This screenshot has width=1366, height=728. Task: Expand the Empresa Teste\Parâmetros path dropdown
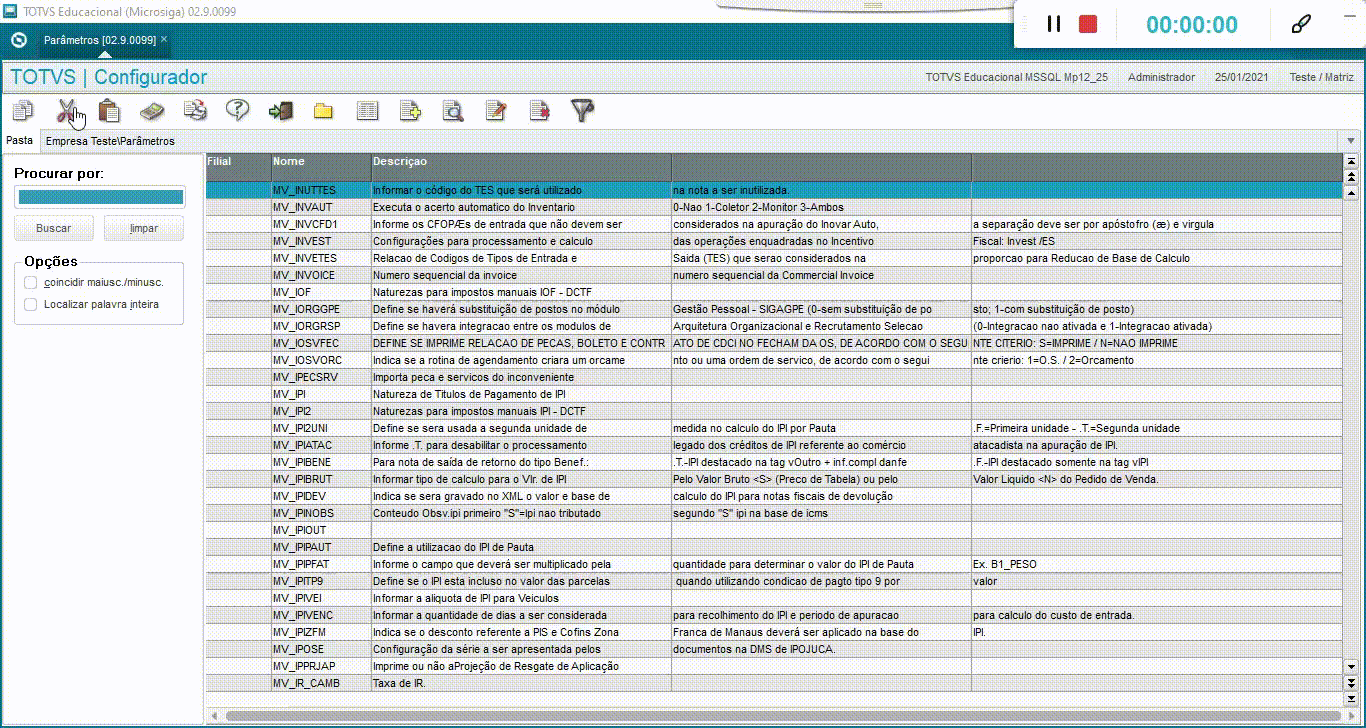click(x=1351, y=141)
